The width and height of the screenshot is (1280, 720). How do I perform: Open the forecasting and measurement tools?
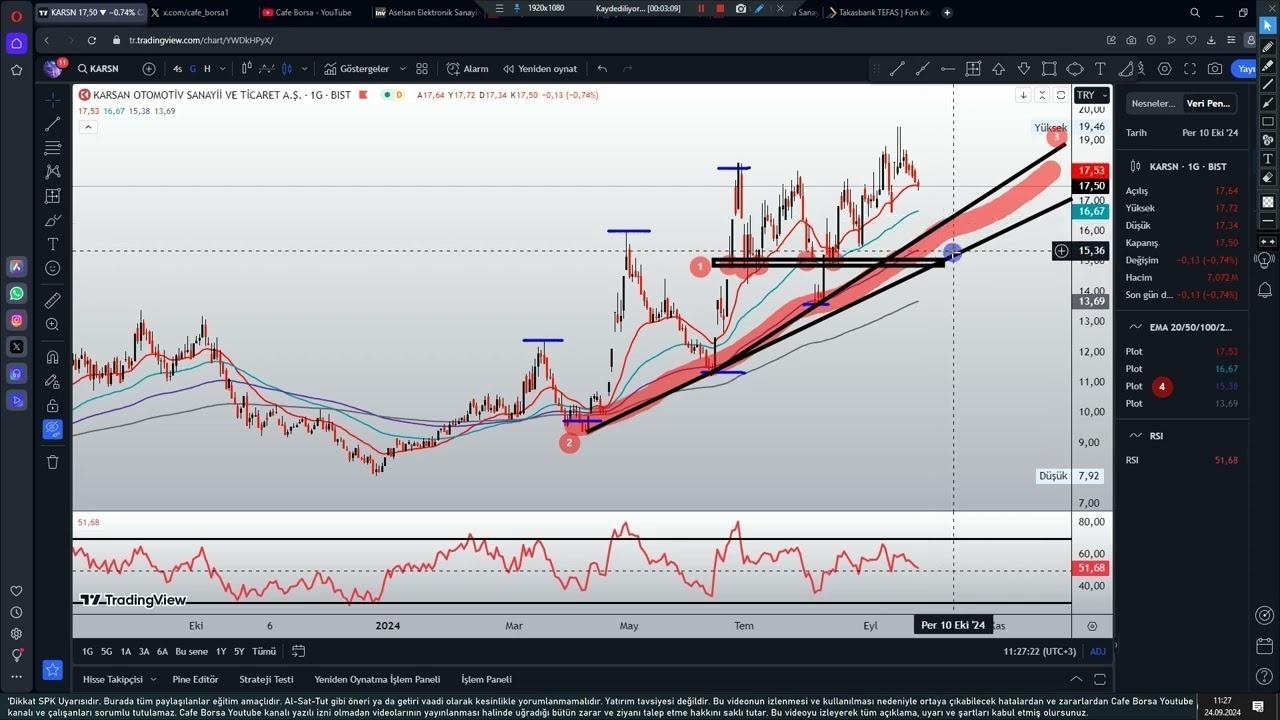coord(52,196)
